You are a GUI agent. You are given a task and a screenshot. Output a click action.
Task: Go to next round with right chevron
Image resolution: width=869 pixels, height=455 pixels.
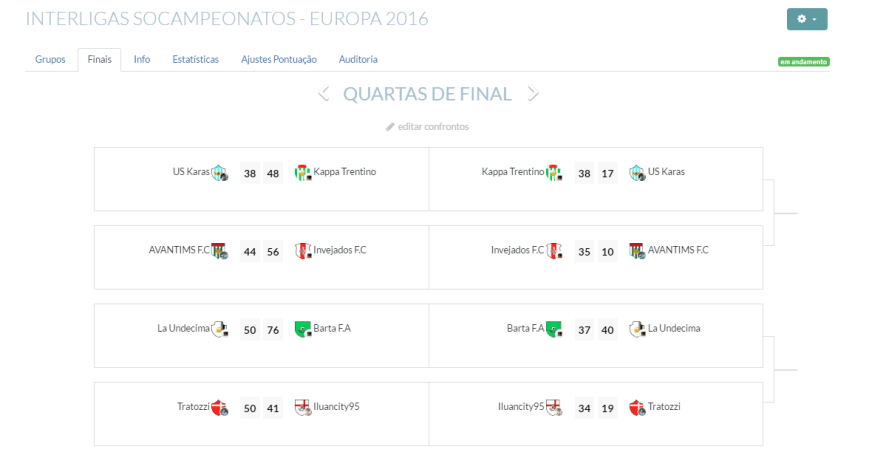click(533, 94)
